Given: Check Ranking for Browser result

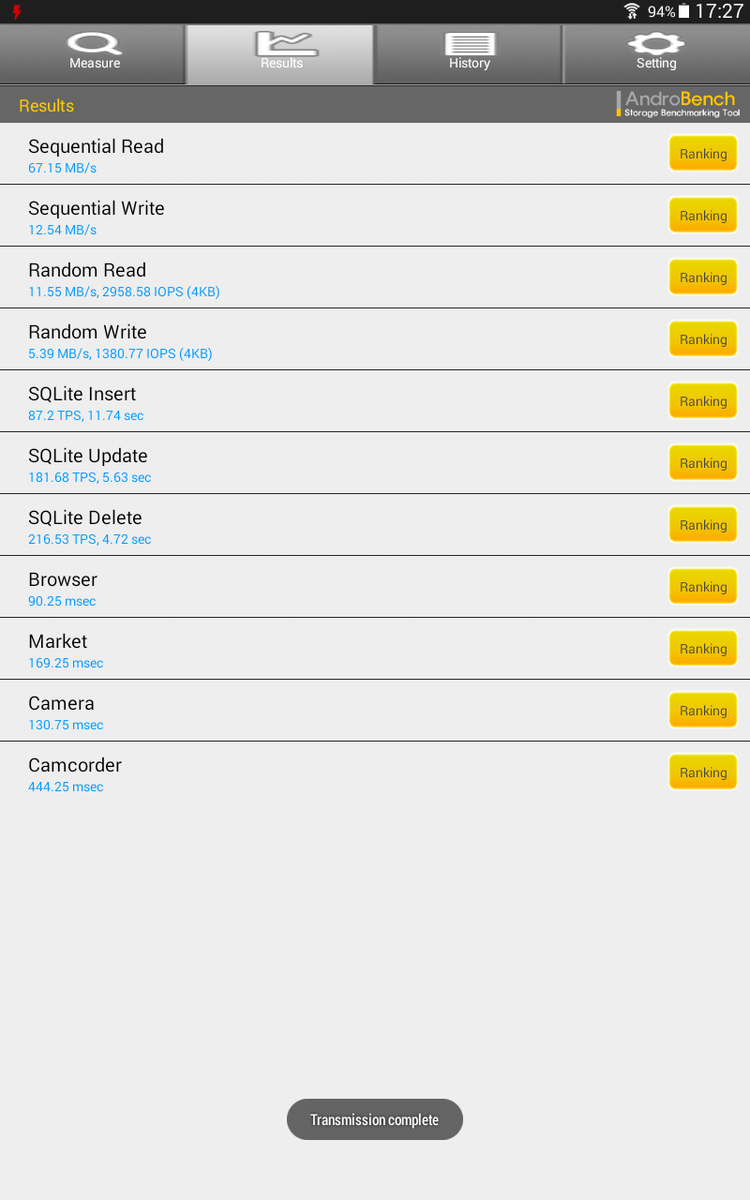Looking at the screenshot, I should point(703,588).
